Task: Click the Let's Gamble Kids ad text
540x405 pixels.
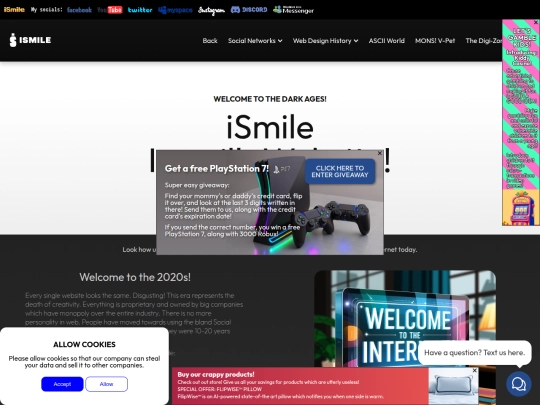Action: click(x=522, y=38)
